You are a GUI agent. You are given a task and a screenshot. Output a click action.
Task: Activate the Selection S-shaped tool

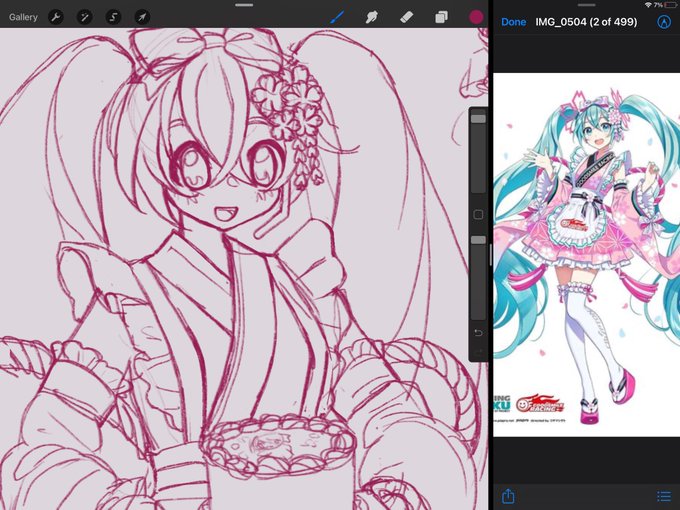[114, 17]
